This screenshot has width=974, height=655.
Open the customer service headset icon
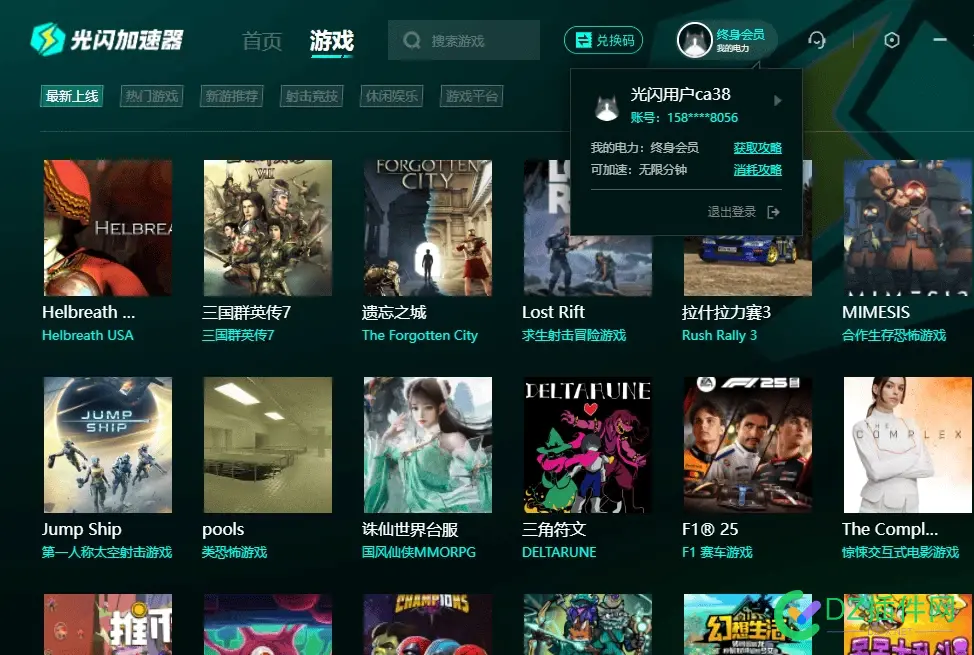pos(816,40)
